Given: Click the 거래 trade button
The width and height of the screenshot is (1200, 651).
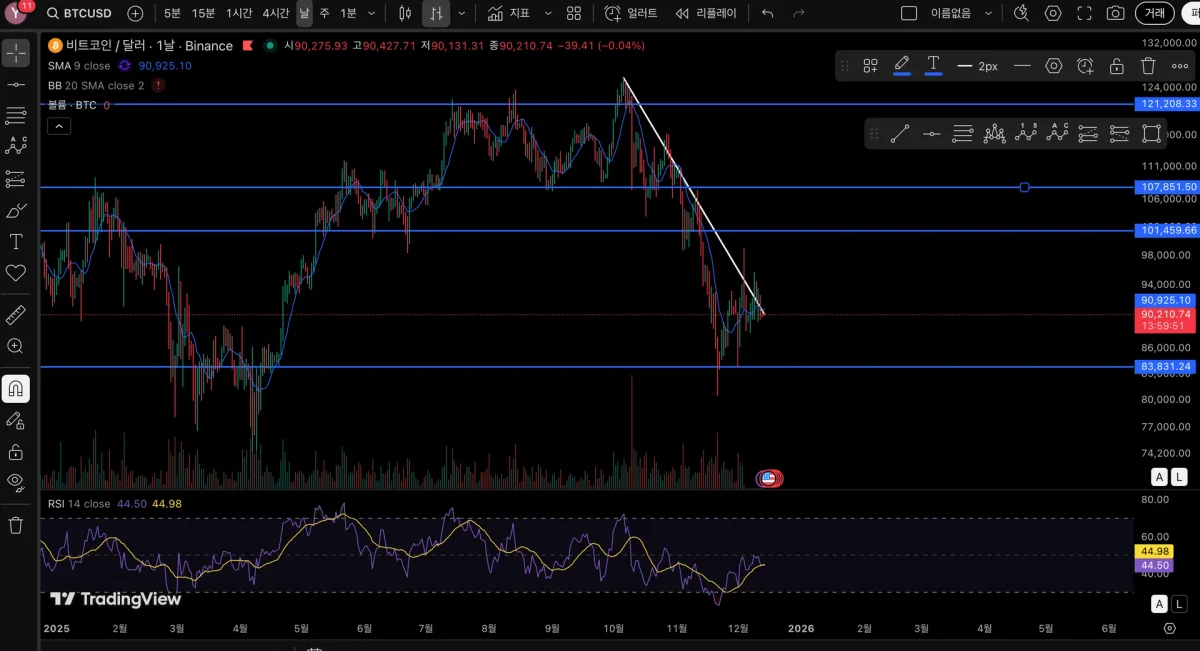Looking at the screenshot, I should pos(1155,13).
